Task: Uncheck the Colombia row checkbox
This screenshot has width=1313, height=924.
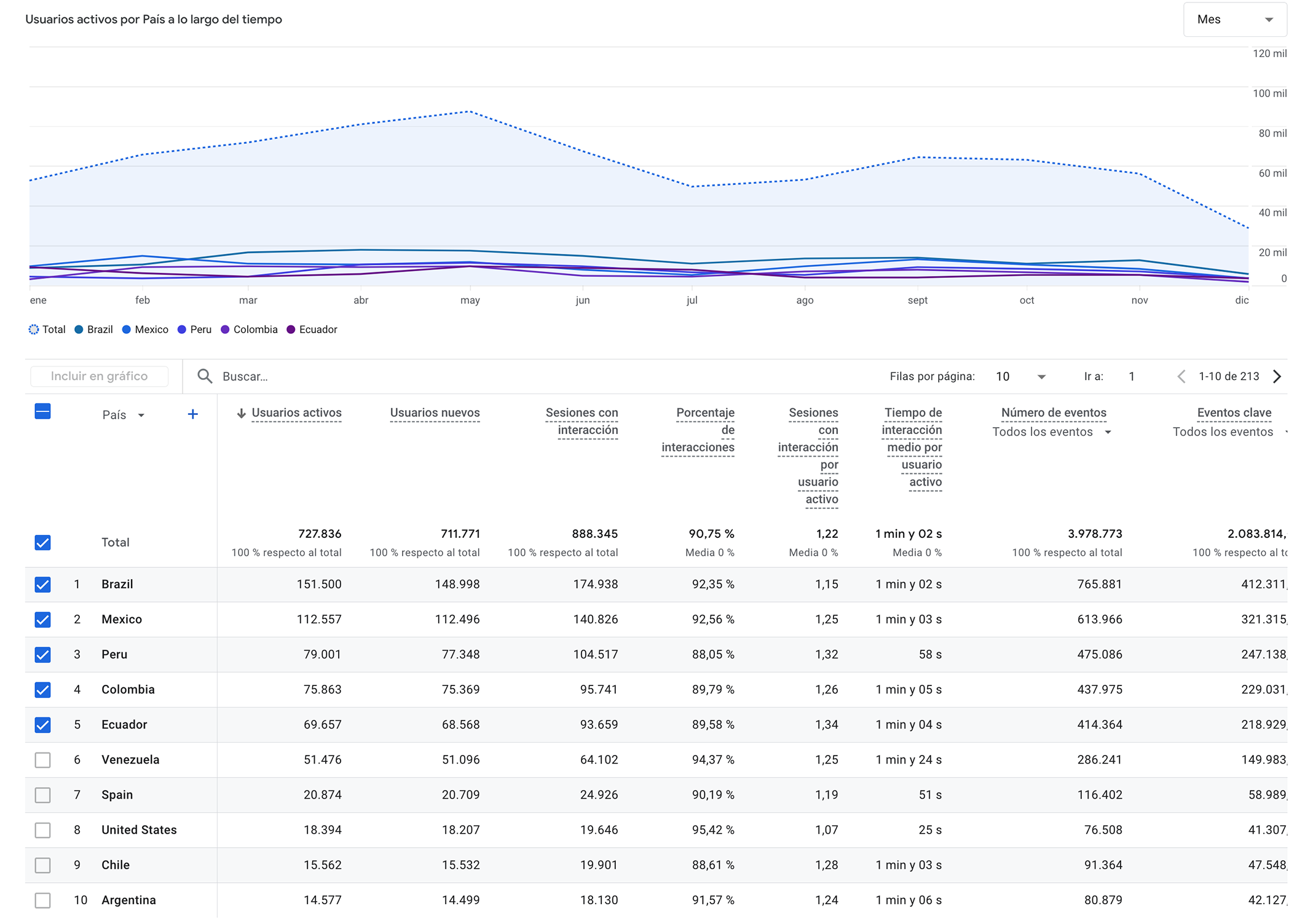Action: [42, 689]
